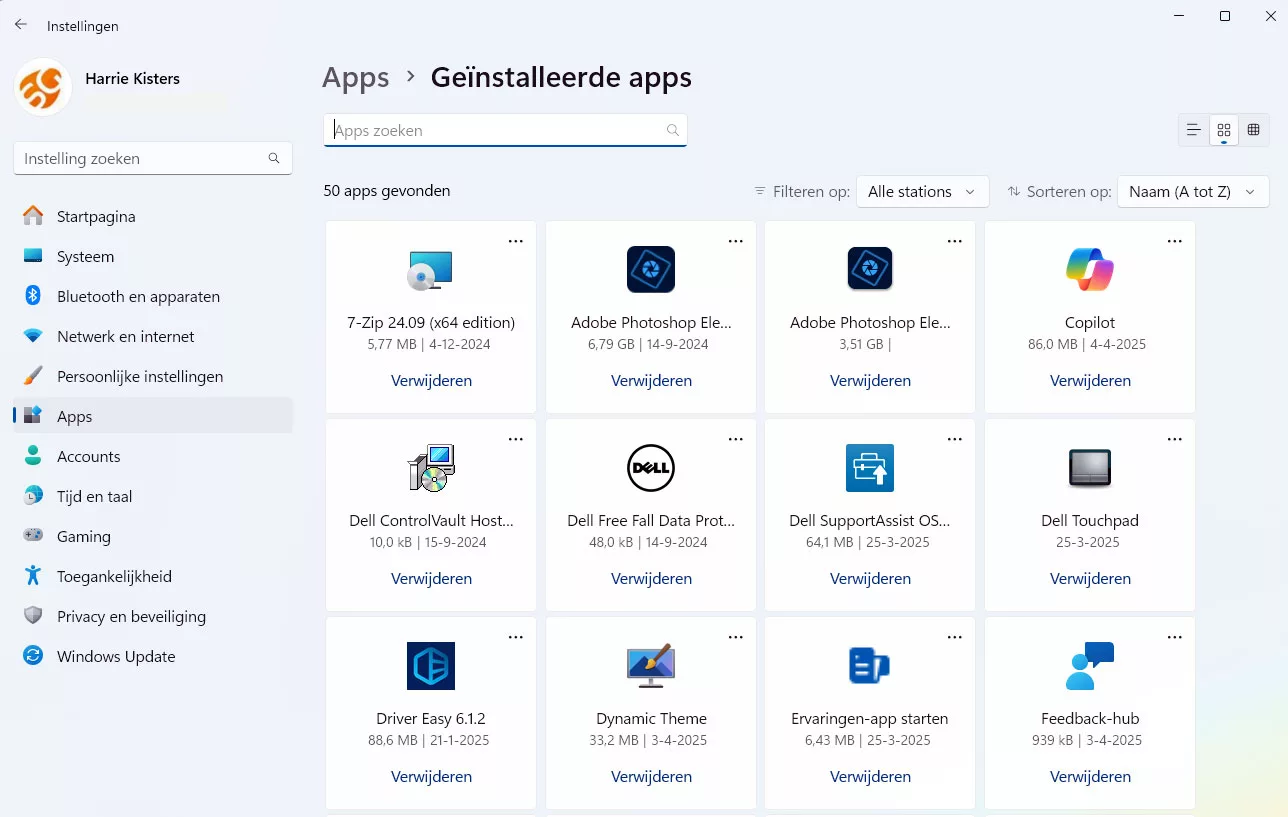
Task: Click the Dynamic Theme app icon
Action: [651, 666]
